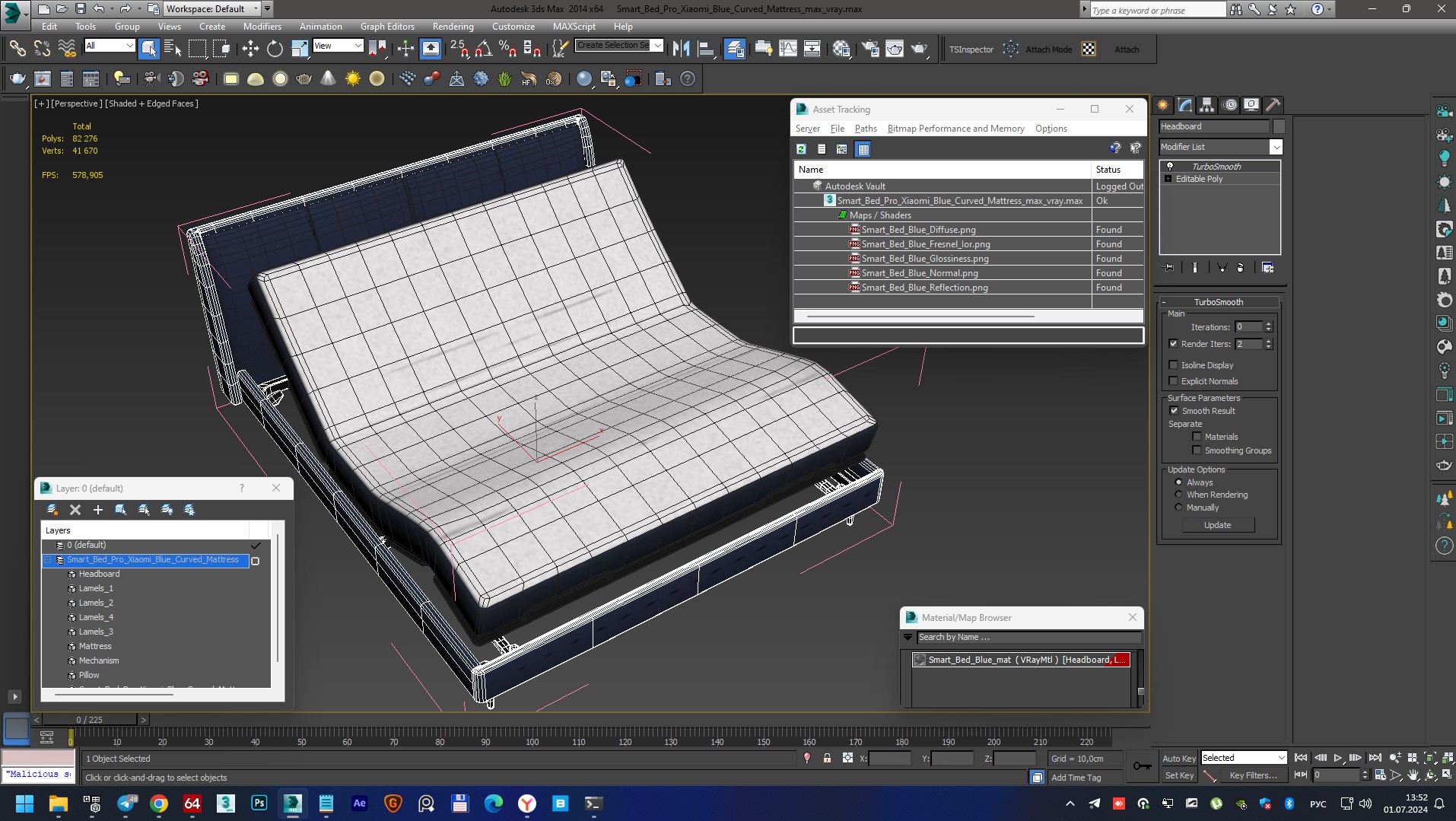Check Separate by Materials option
Screen dimensions: 1456x821
coord(1197,437)
